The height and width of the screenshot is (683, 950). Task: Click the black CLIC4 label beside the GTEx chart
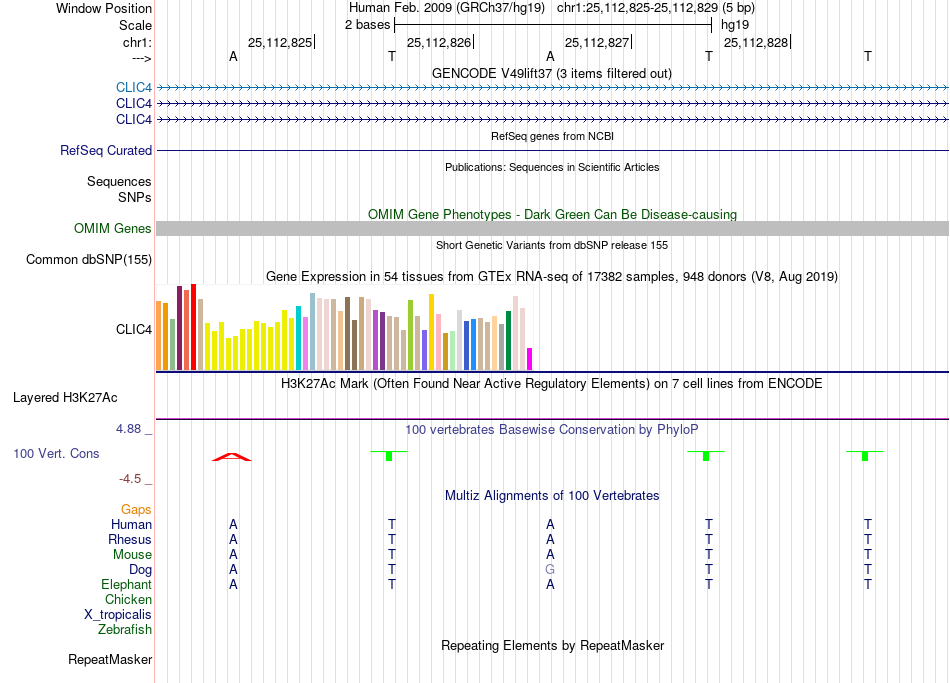(133, 330)
